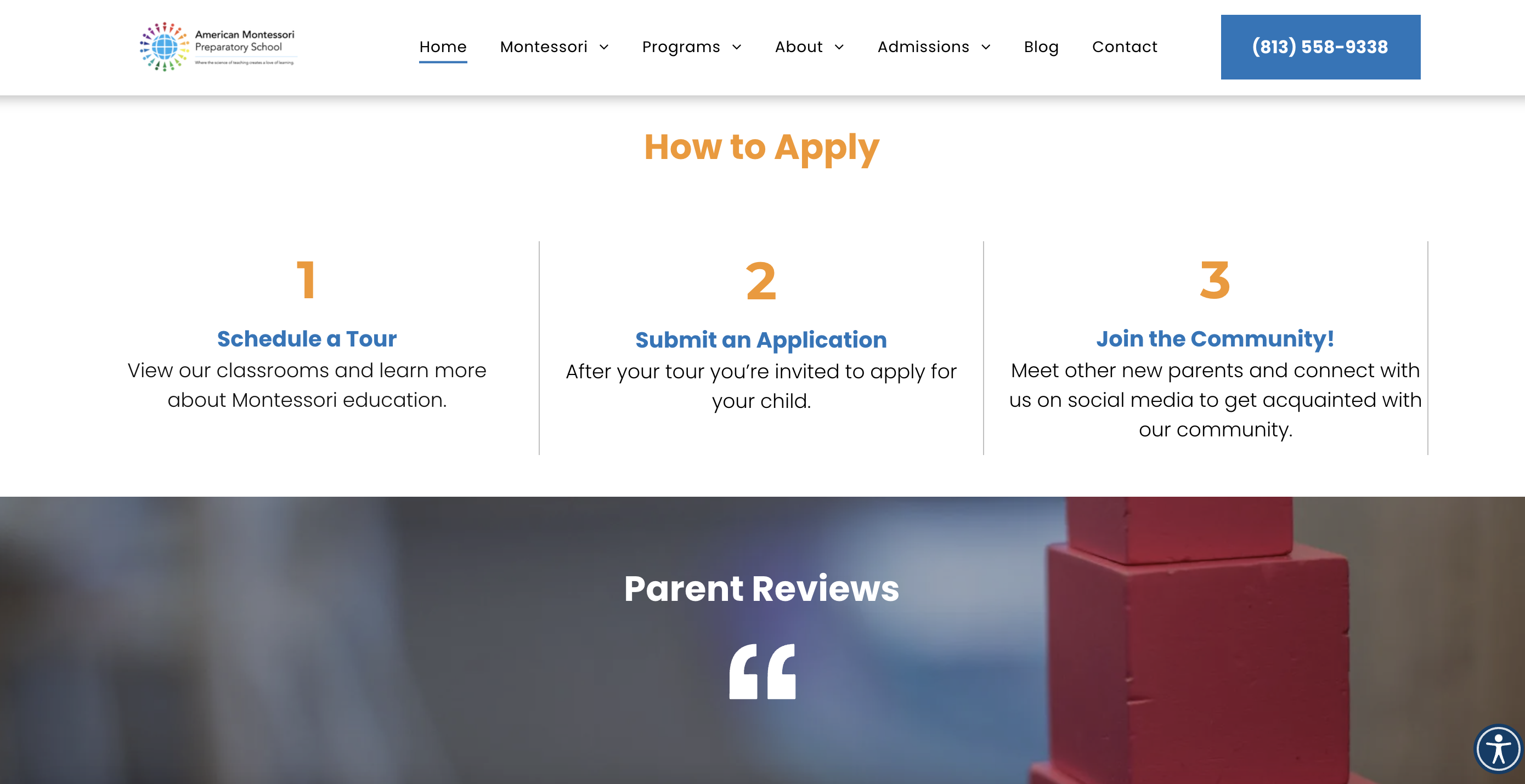Click the Schedule a Tour link
Viewport: 1525px width, 784px height.
[306, 338]
